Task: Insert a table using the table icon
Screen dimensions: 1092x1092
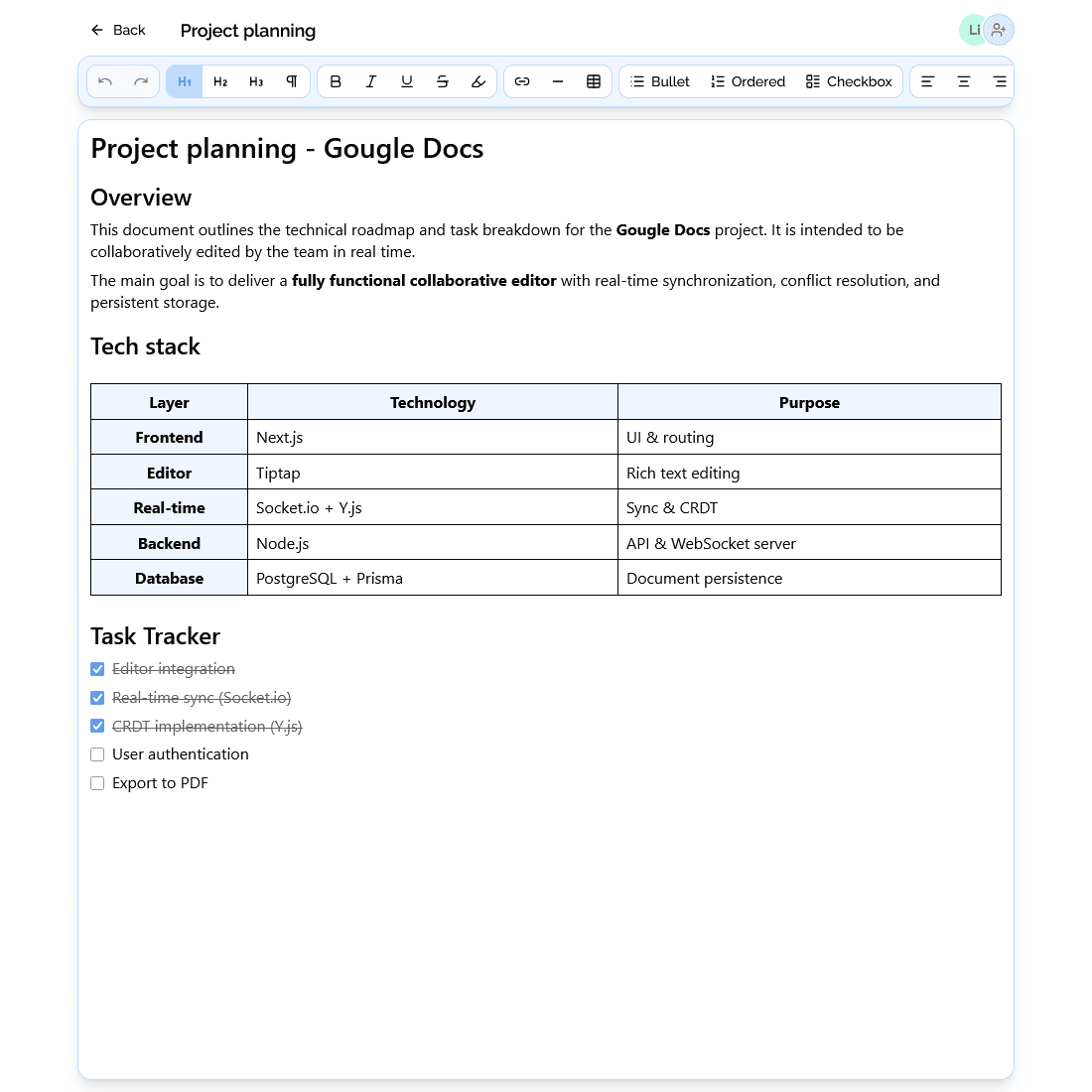Action: pyautogui.click(x=594, y=81)
